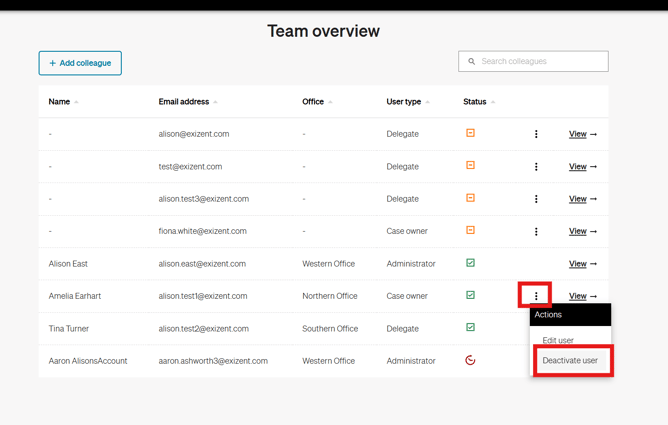This screenshot has height=425, width=668.
Task: Click email alison.test1@exizent.com
Action: [x=203, y=296]
